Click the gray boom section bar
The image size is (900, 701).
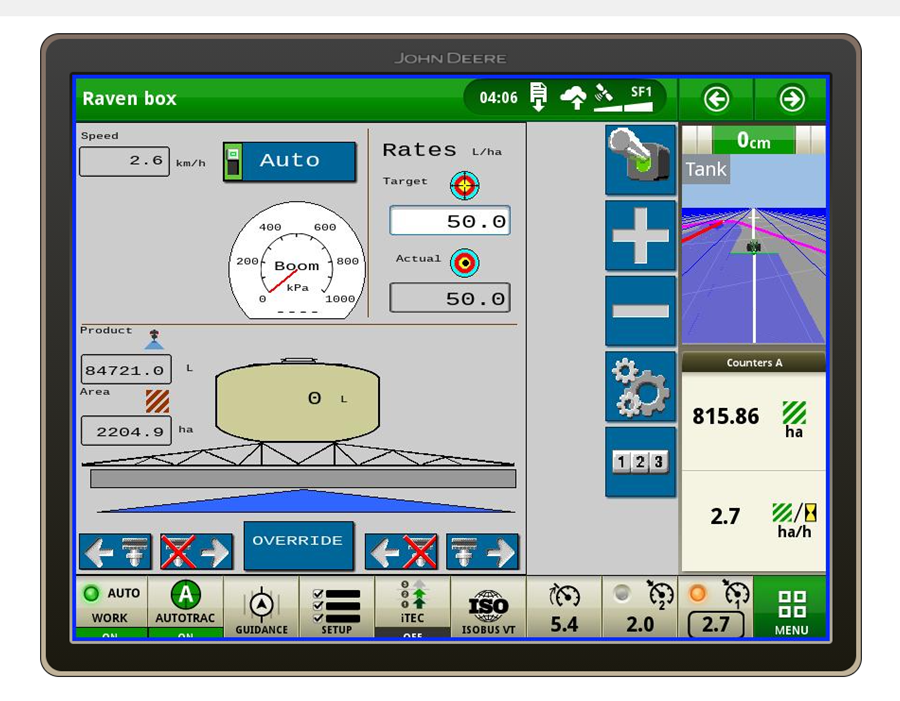pyautogui.click(x=303, y=479)
